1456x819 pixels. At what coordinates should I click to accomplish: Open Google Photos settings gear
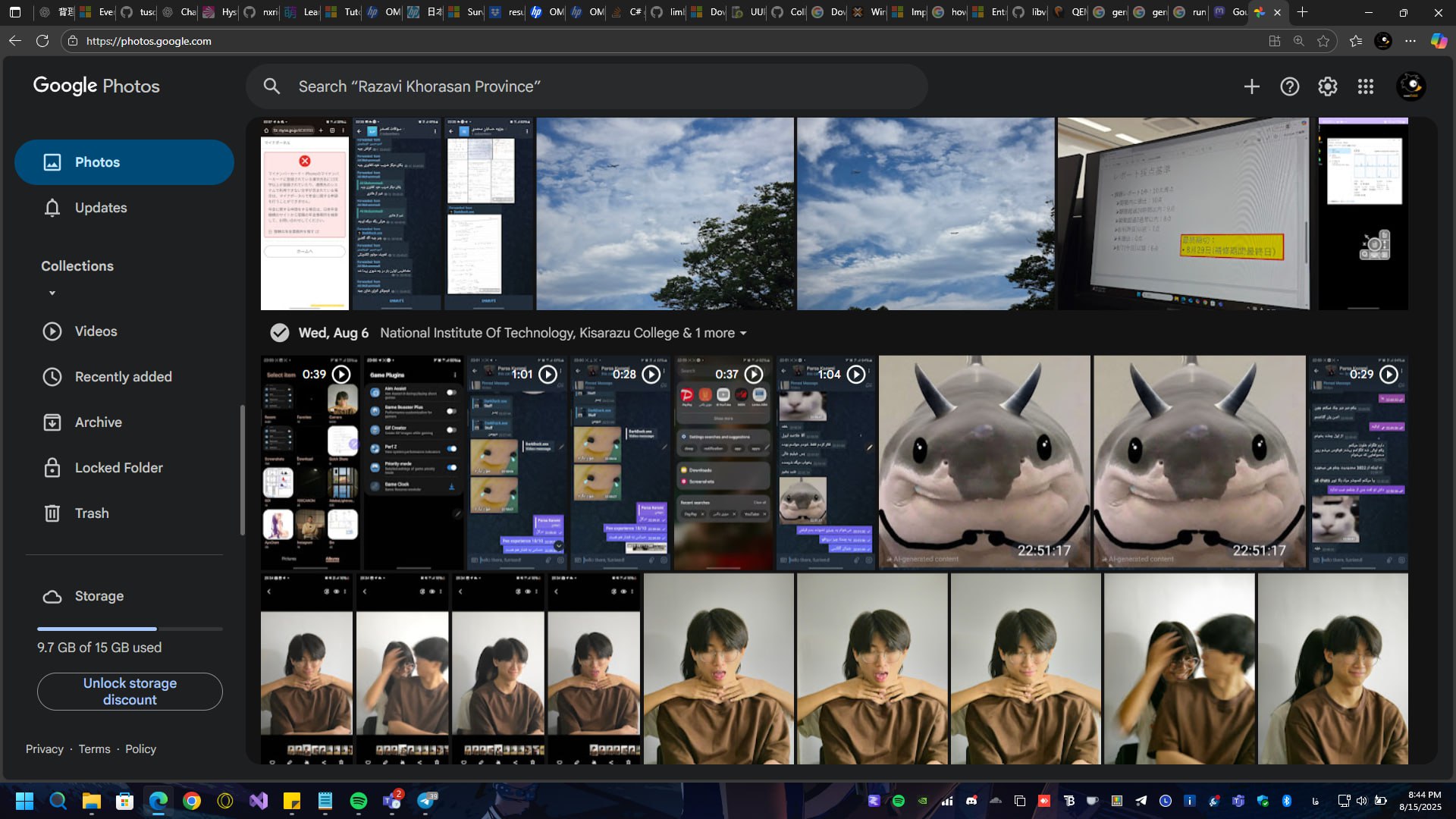pos(1327,86)
